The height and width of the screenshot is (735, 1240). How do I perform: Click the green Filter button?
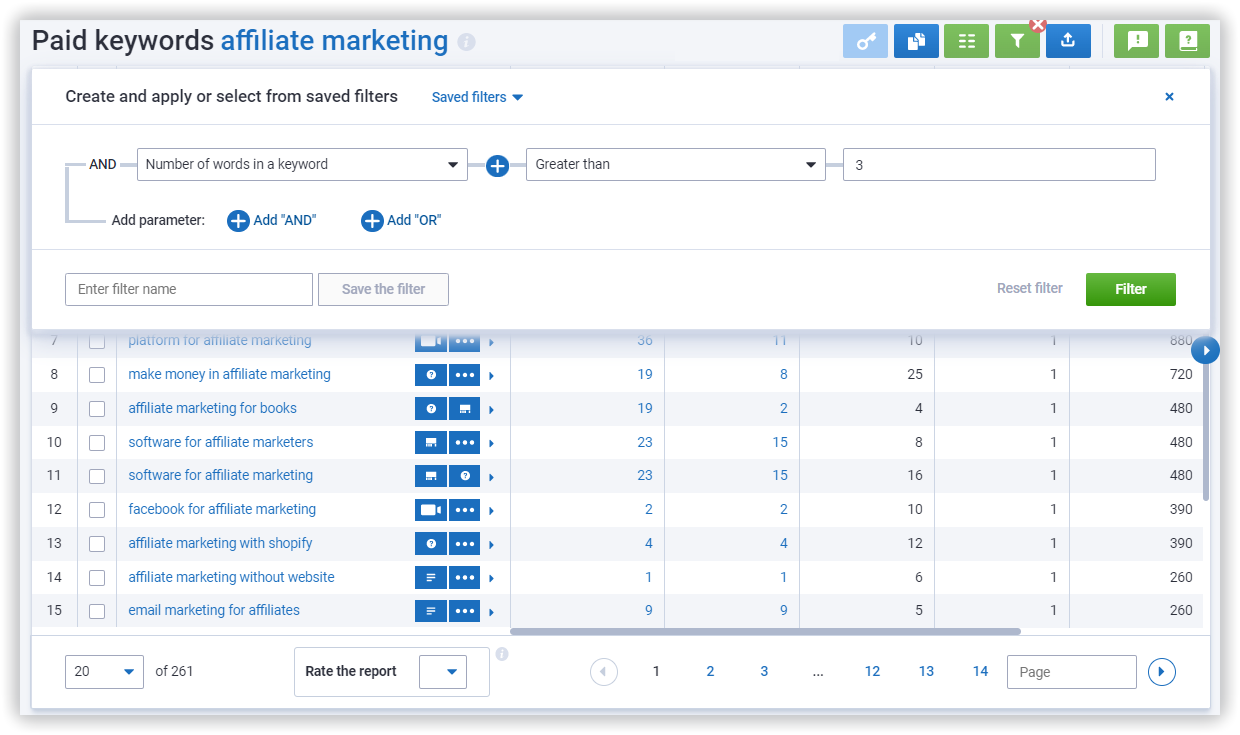click(1130, 289)
